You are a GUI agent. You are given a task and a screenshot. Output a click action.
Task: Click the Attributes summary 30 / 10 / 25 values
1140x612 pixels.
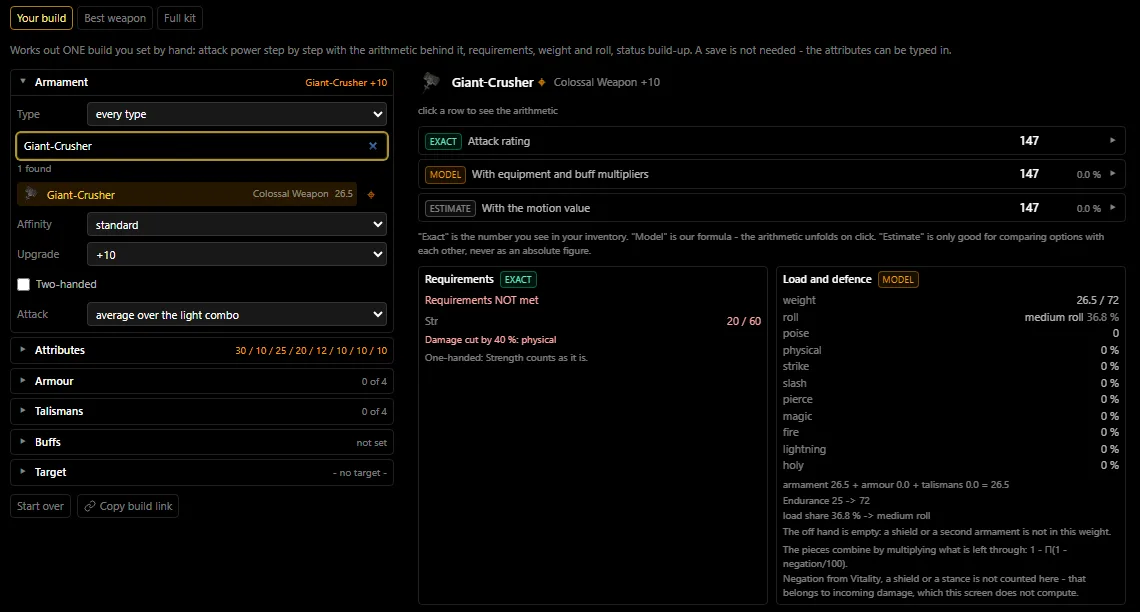tap(310, 350)
